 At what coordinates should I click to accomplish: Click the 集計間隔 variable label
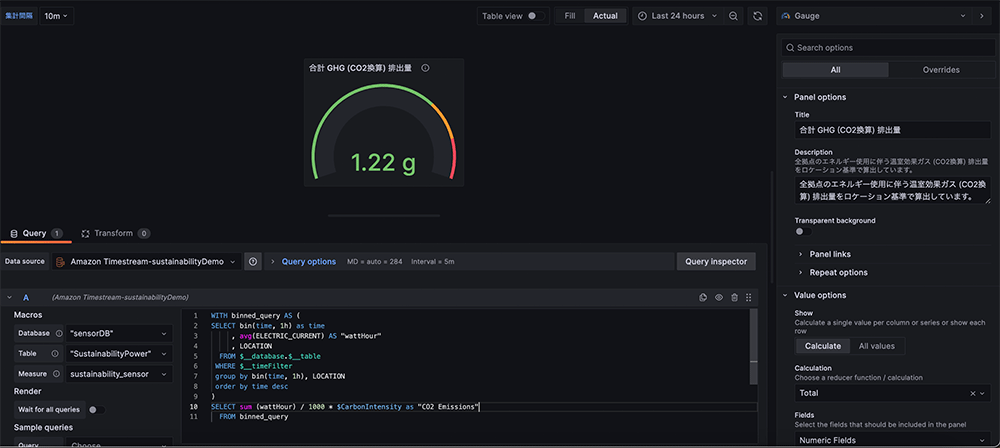(x=20, y=16)
